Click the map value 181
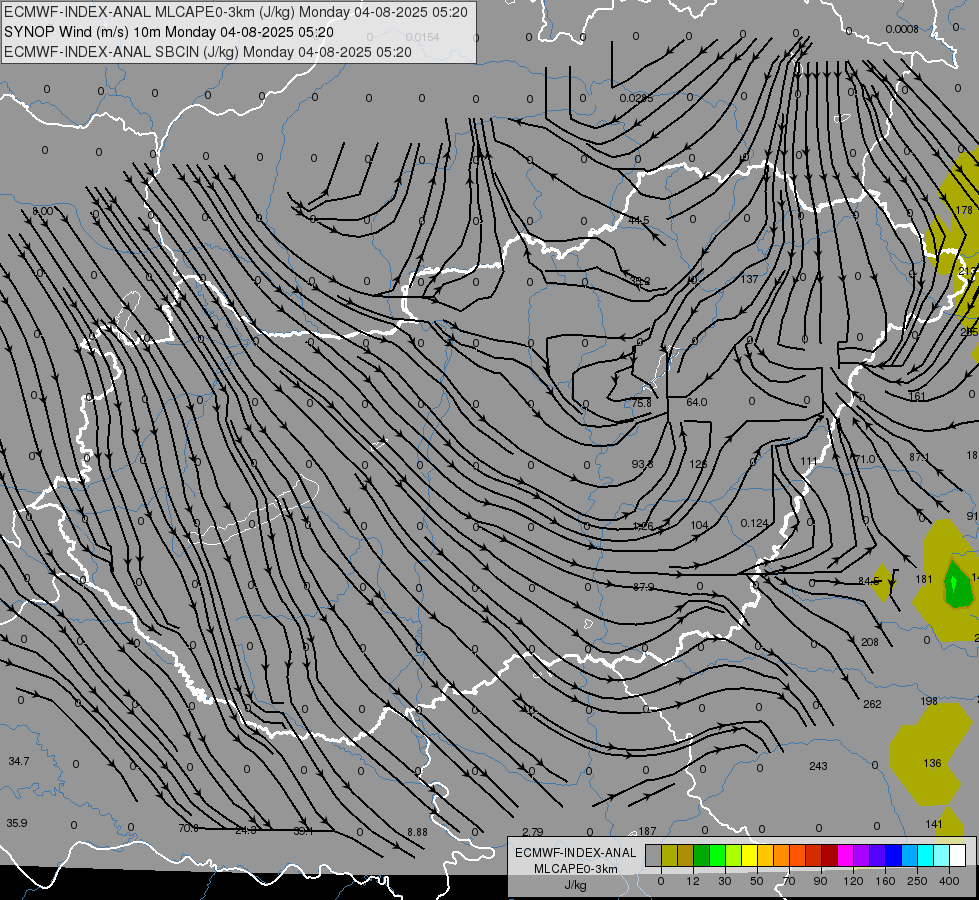 pyautogui.click(x=924, y=579)
